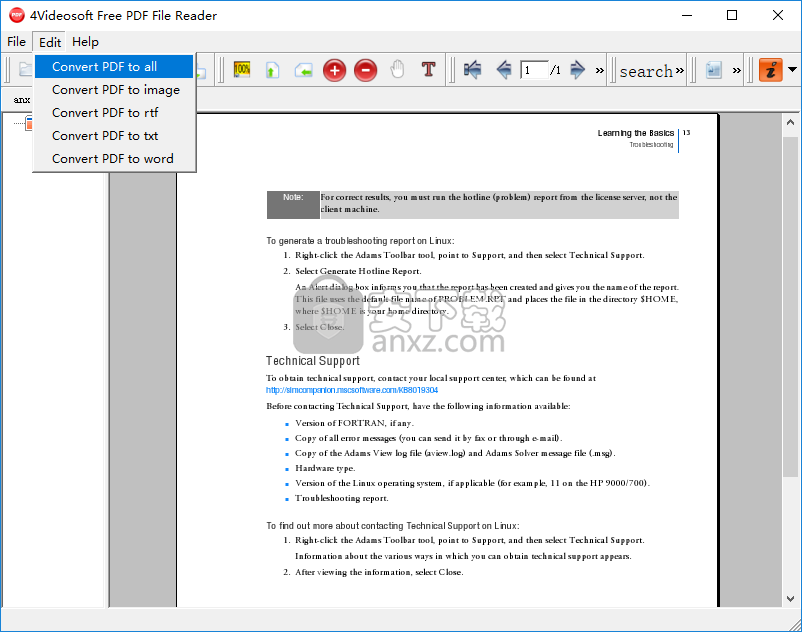802x632 pixels.
Task: Zoom in with the red plus icon
Action: tap(335, 70)
